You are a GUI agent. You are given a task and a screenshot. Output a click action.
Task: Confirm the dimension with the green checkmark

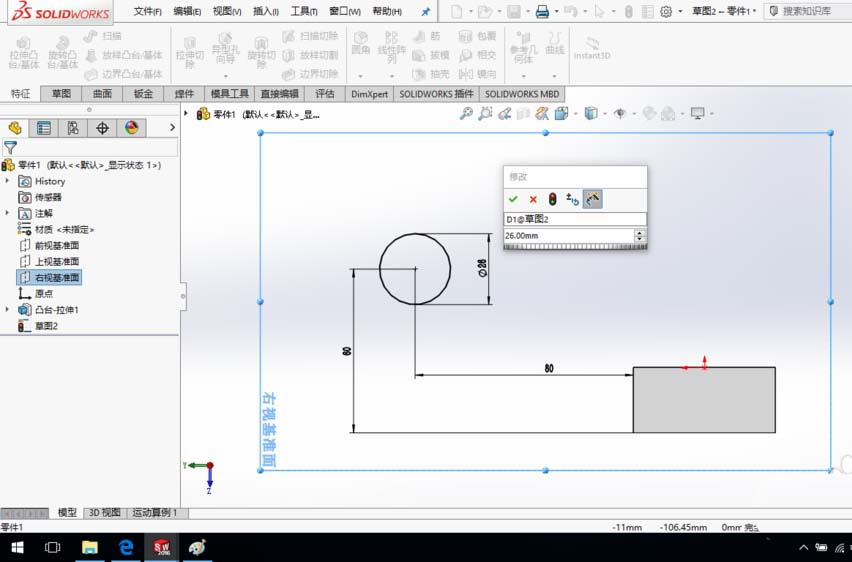(x=514, y=199)
